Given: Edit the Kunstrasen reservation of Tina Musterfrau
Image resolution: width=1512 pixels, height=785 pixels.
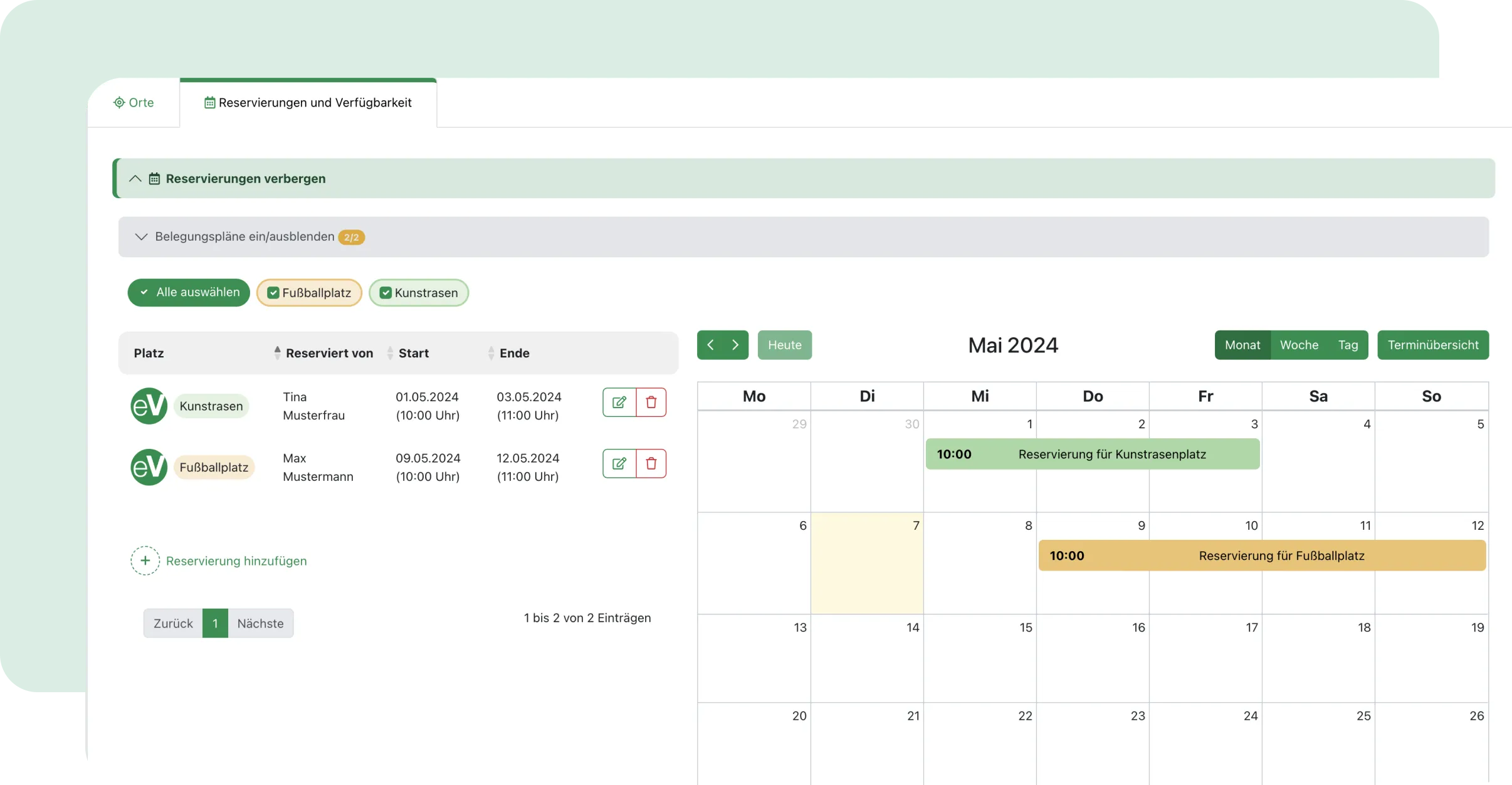Looking at the screenshot, I should [619, 403].
